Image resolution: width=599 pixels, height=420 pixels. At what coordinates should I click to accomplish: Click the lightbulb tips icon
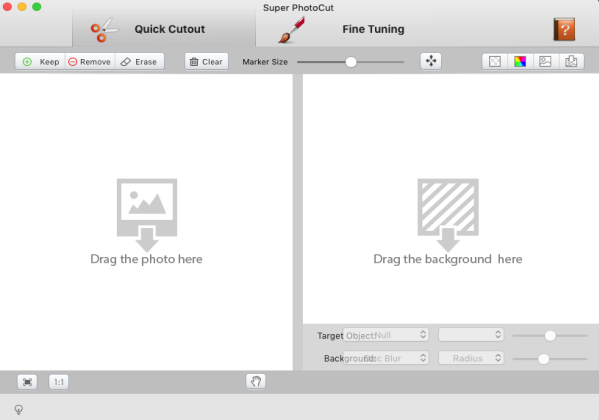click(18, 410)
